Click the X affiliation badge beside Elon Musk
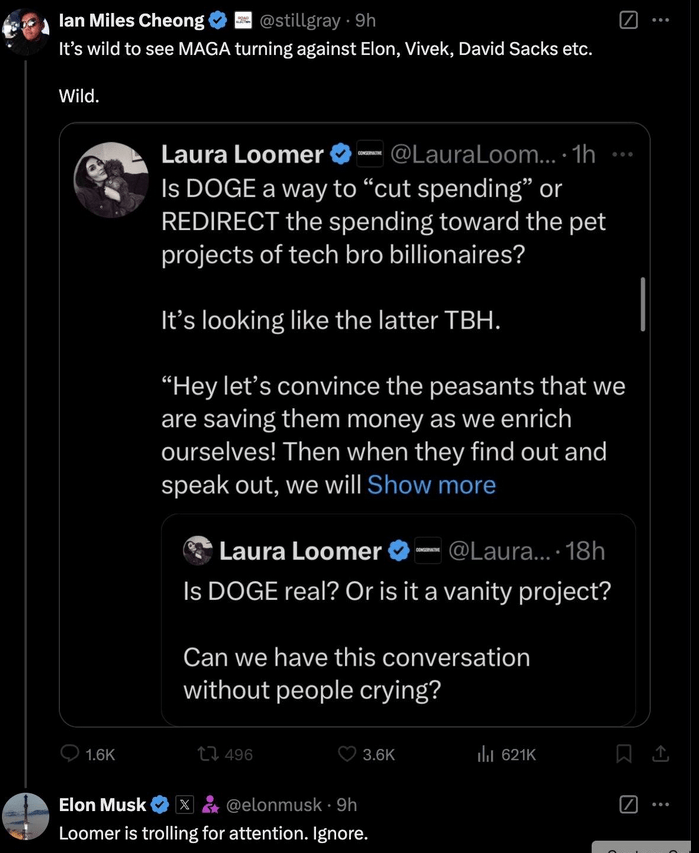Viewport: 699px width, 853px height. click(184, 804)
